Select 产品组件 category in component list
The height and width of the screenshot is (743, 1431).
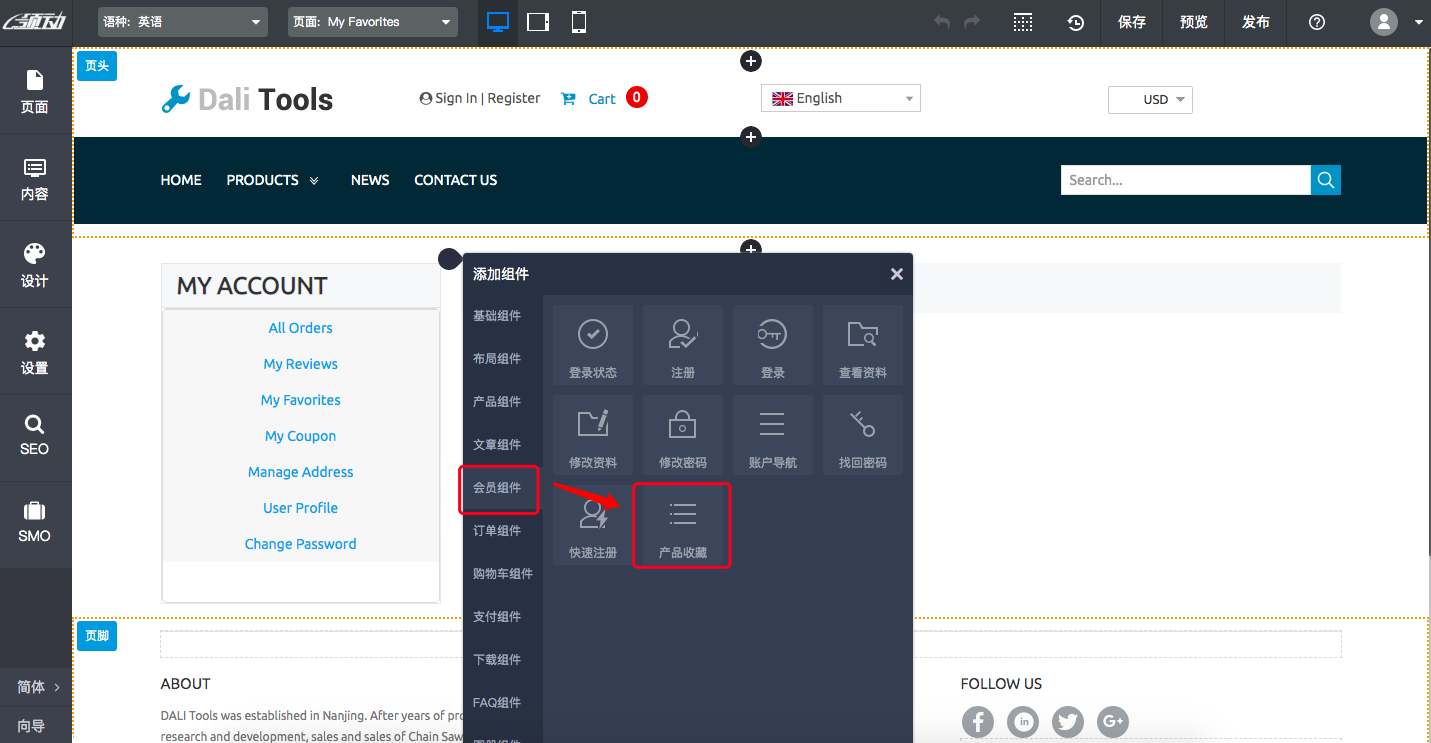497,402
